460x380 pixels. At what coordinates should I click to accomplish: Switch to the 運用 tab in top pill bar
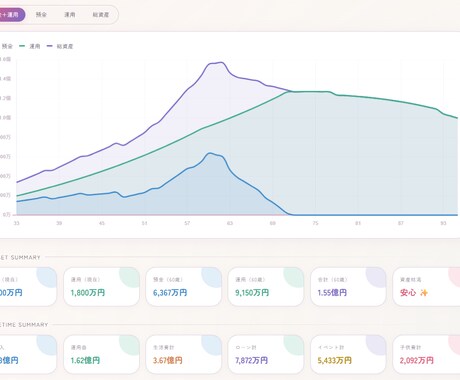tap(70, 15)
